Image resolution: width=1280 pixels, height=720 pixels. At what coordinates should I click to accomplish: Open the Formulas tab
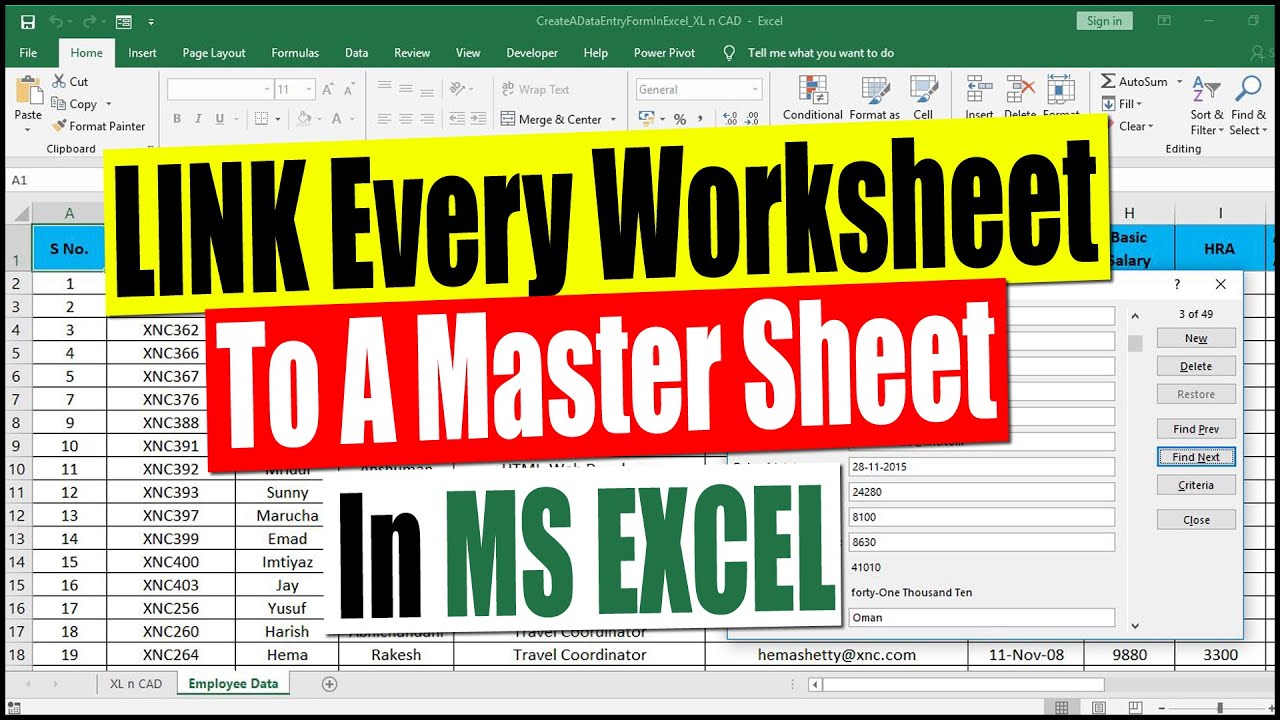pyautogui.click(x=295, y=53)
